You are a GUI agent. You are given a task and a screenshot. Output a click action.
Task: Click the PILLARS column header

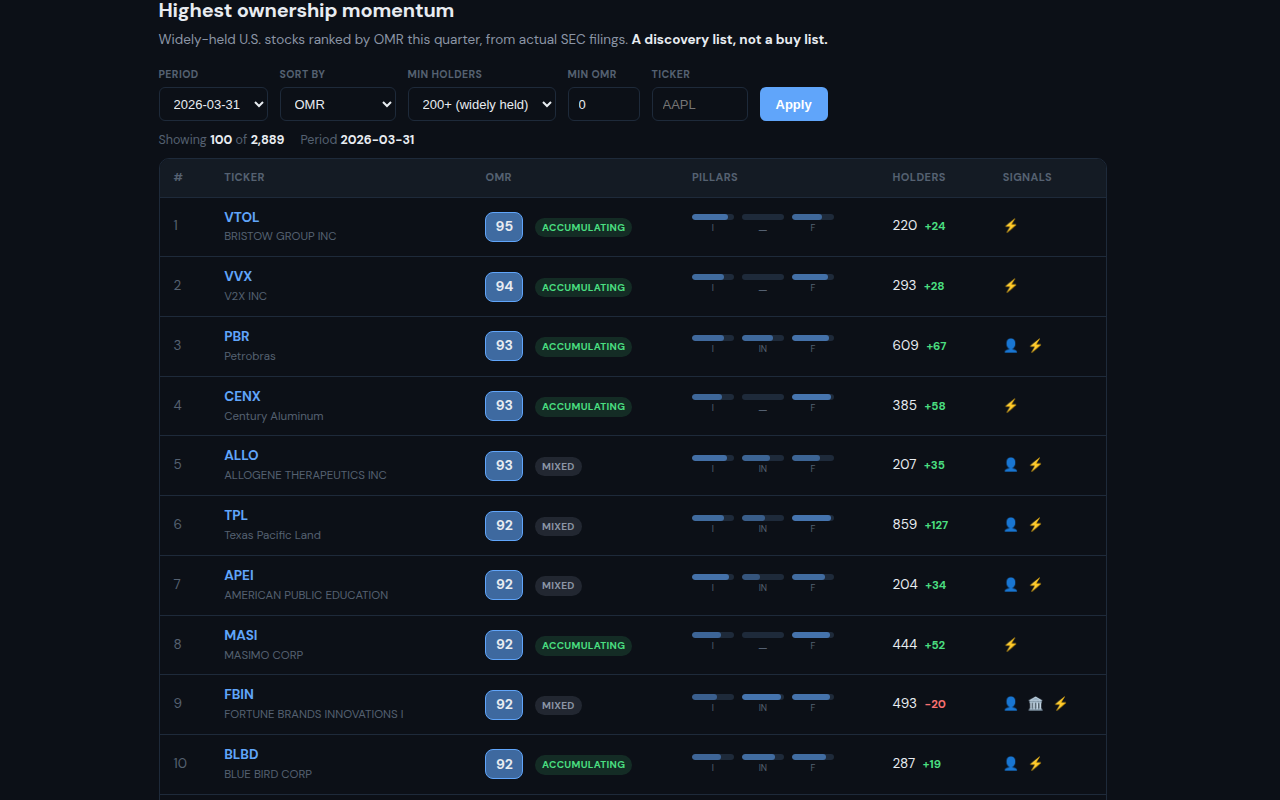[x=715, y=177]
